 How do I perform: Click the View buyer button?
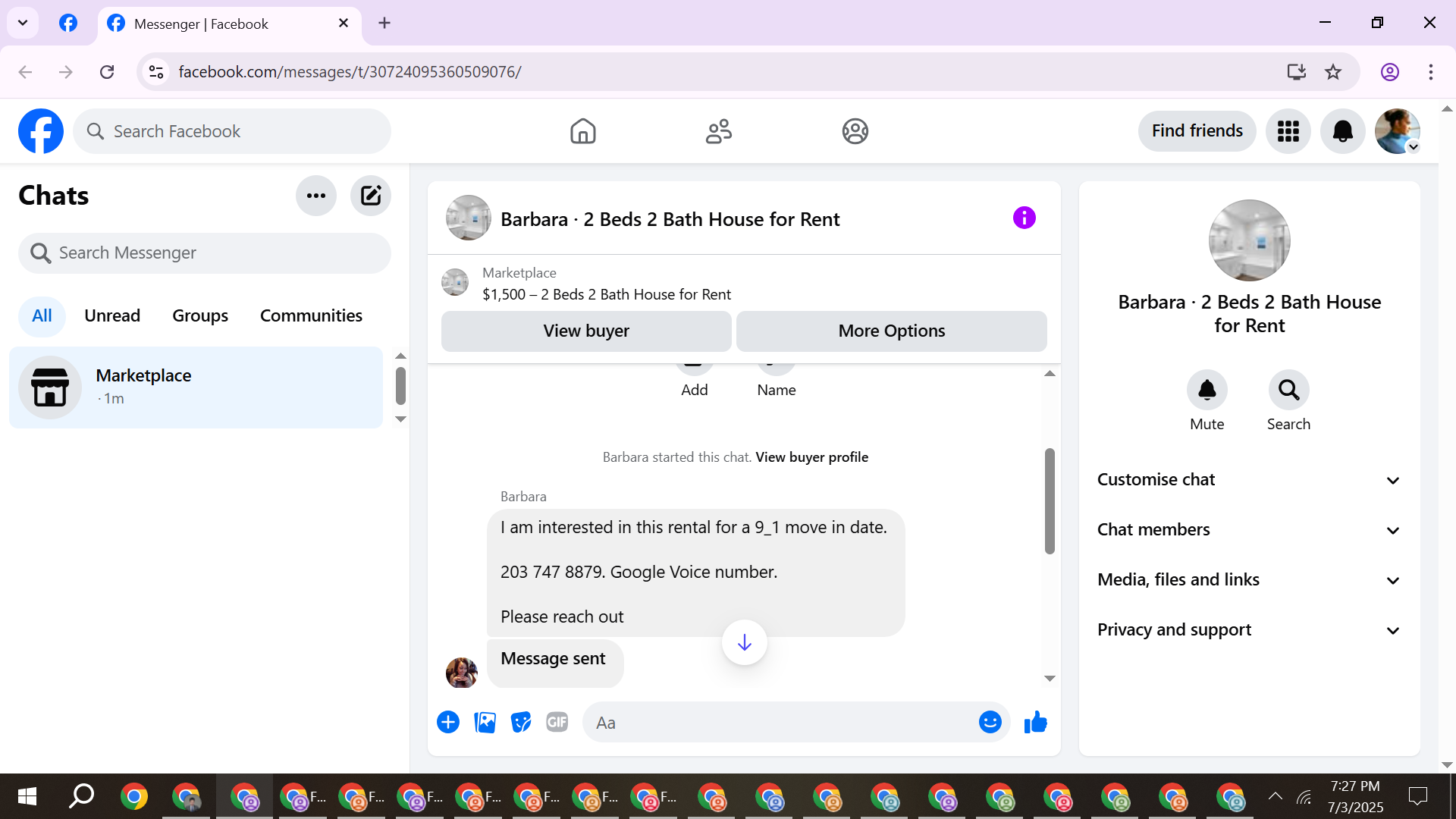[586, 331]
